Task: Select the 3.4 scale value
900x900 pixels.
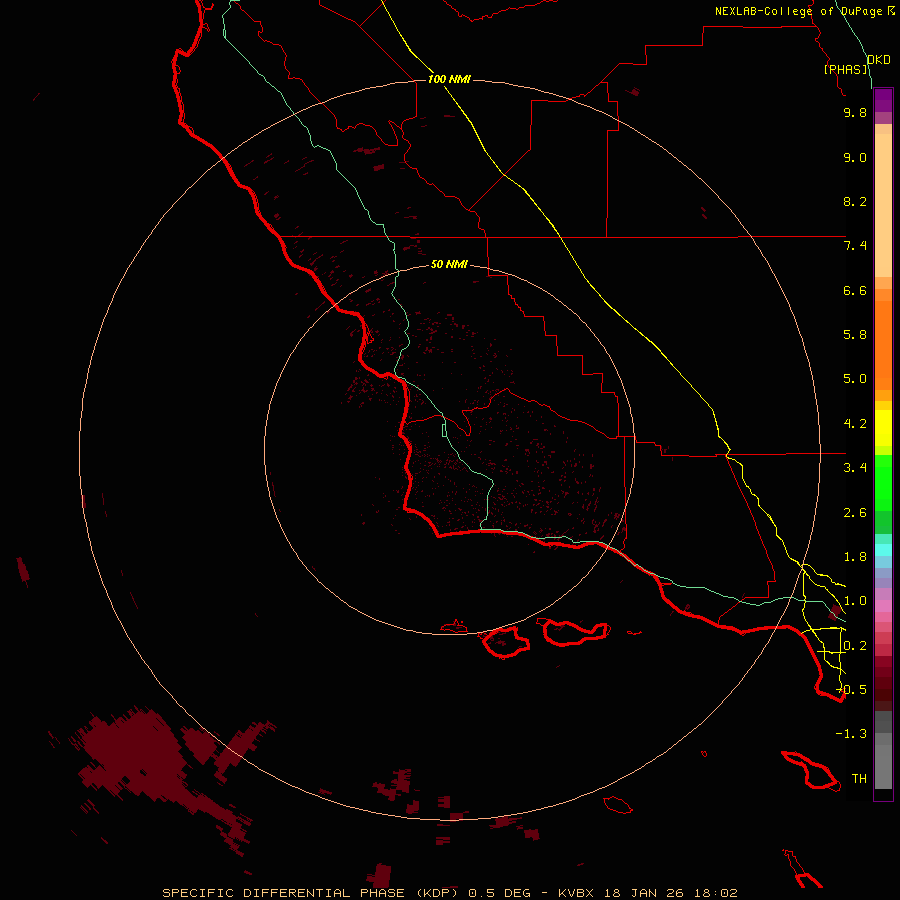Action: (x=855, y=468)
